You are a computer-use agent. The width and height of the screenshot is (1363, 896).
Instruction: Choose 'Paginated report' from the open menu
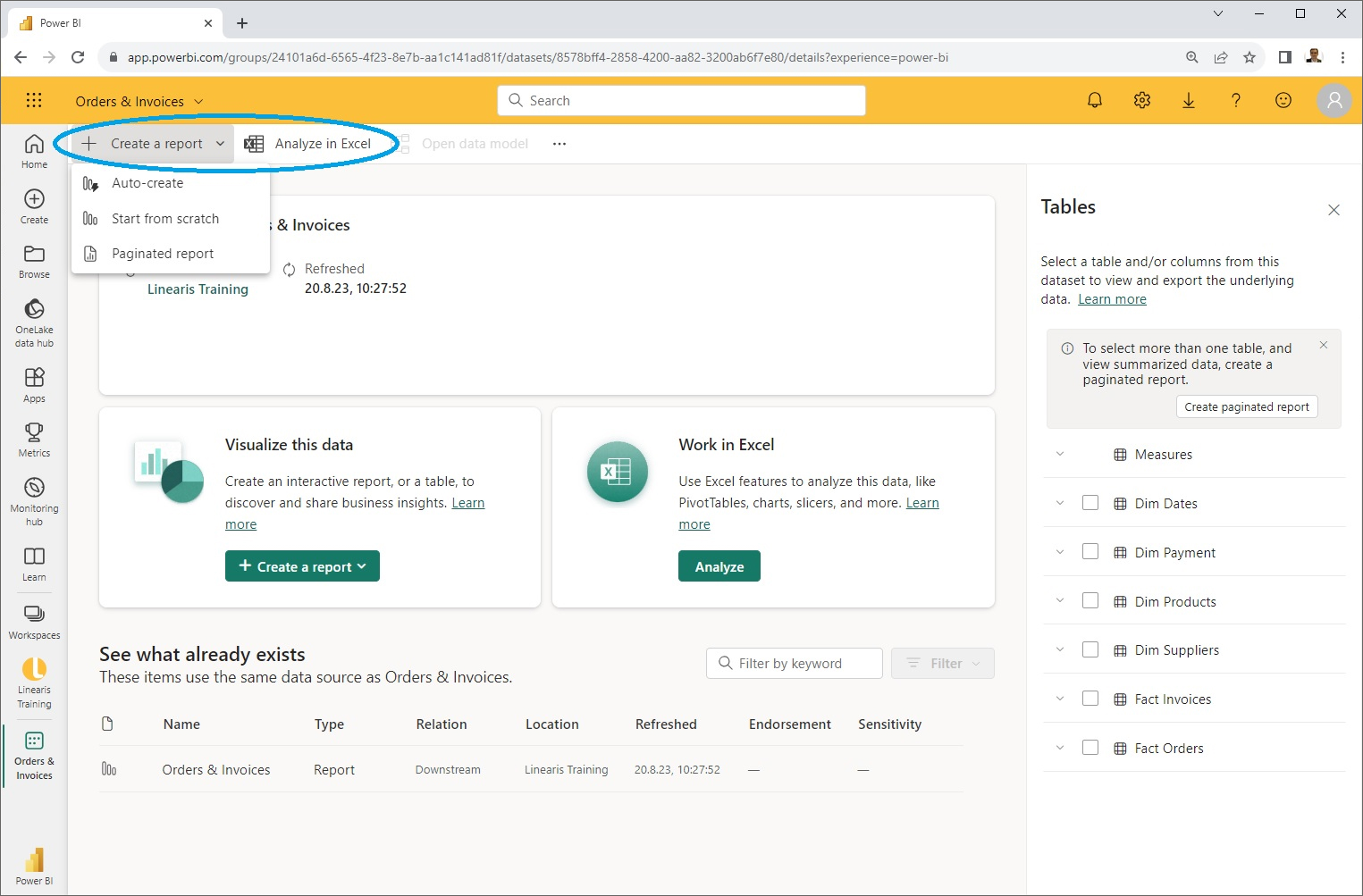(162, 253)
